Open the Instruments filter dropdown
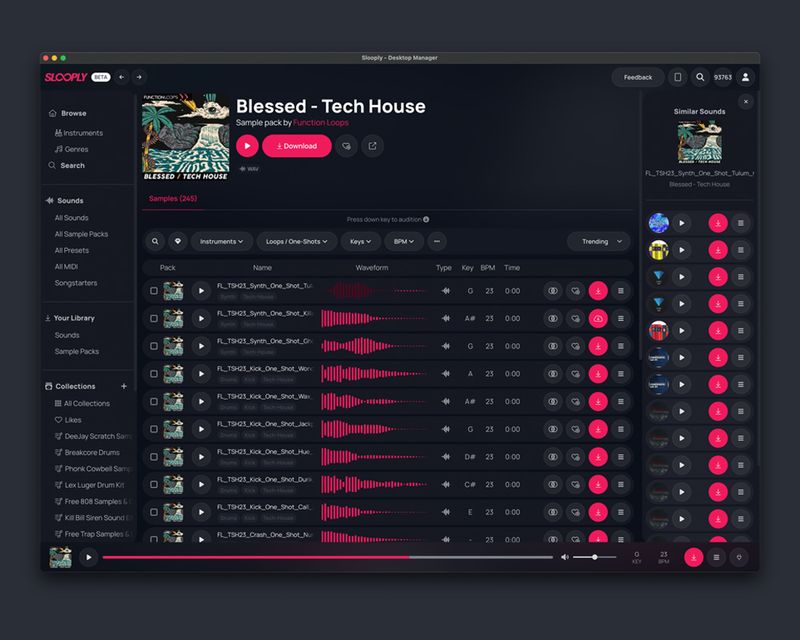Viewport: 800px width, 640px height. (221, 241)
